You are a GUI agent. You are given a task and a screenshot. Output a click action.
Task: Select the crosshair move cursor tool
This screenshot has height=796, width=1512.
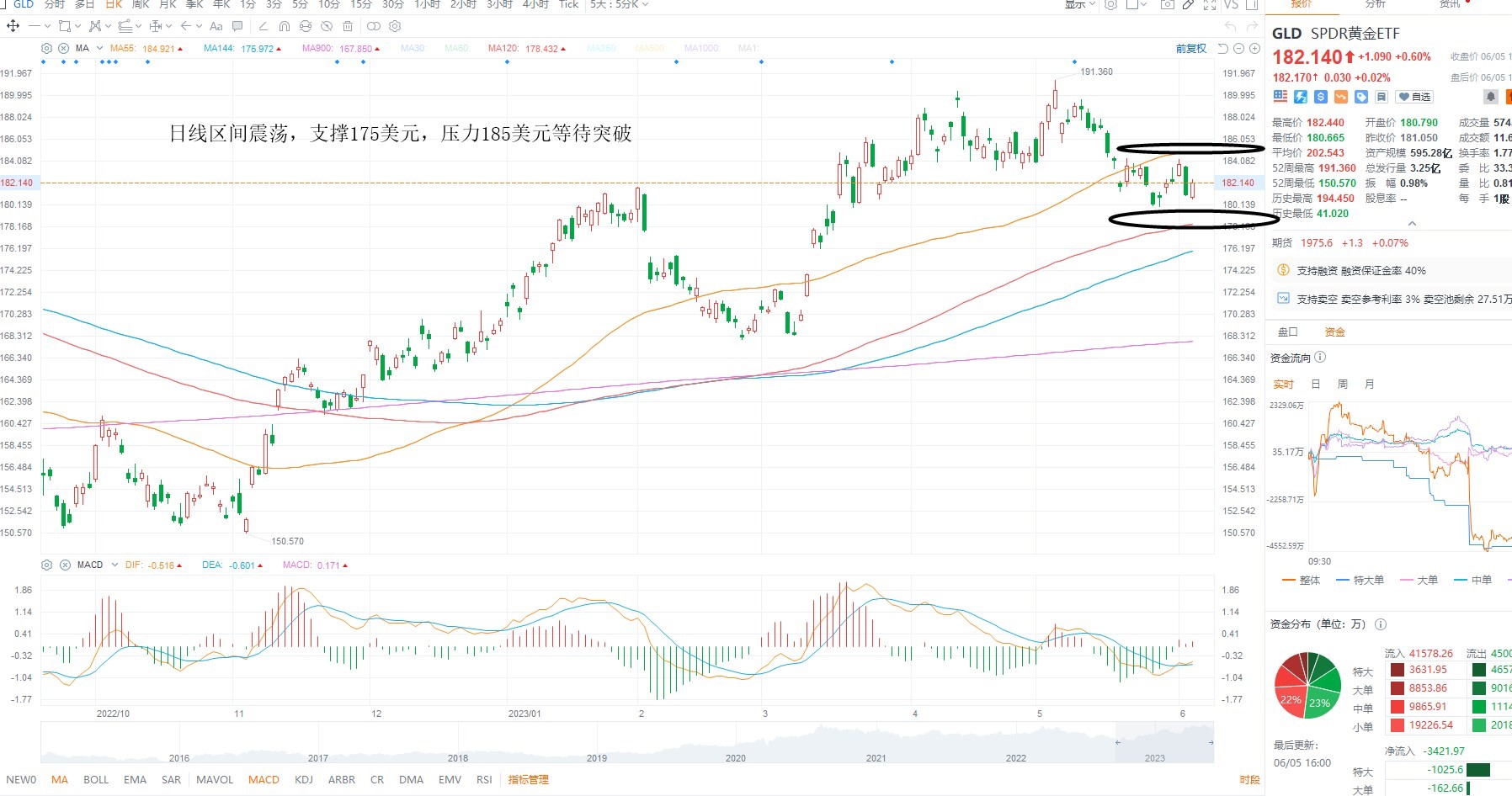13,26
